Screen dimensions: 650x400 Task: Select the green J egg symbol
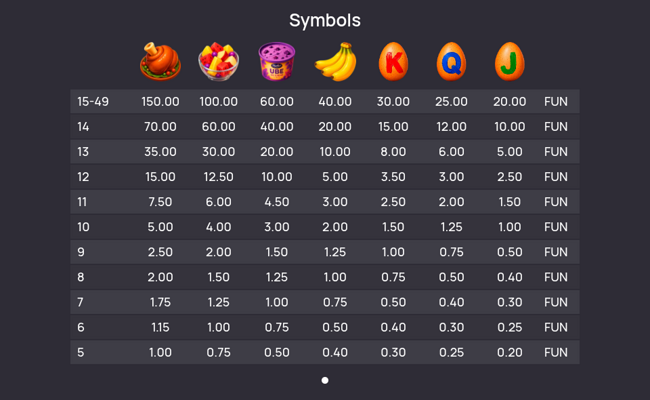pos(509,61)
